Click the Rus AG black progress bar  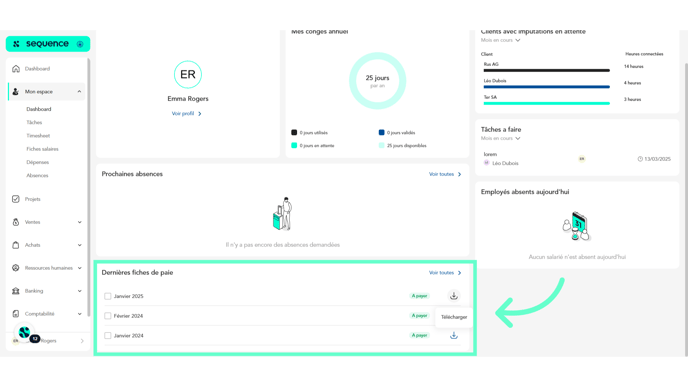[x=547, y=70]
